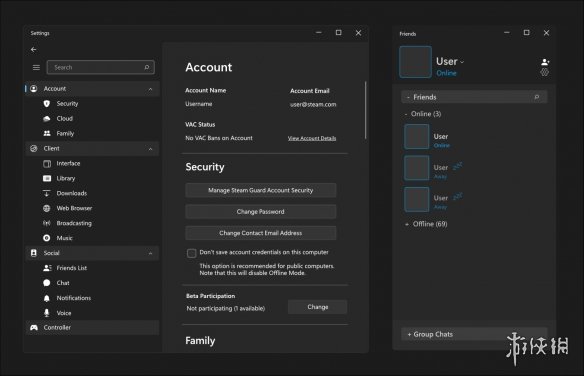The height and width of the screenshot is (376, 584).
Task: Click the Account profile icon in sidebar
Action: (x=34, y=89)
